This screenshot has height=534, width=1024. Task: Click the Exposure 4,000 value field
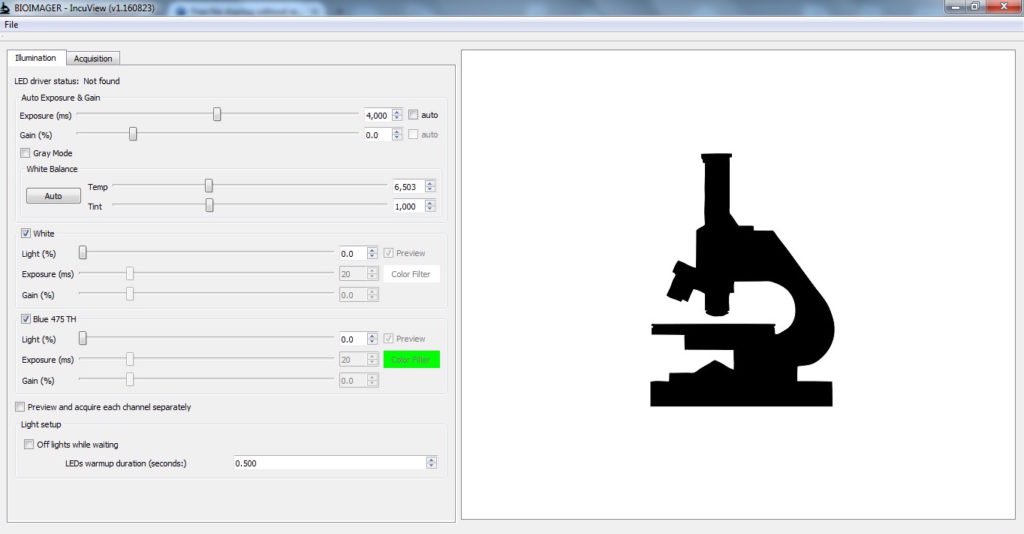click(x=377, y=116)
